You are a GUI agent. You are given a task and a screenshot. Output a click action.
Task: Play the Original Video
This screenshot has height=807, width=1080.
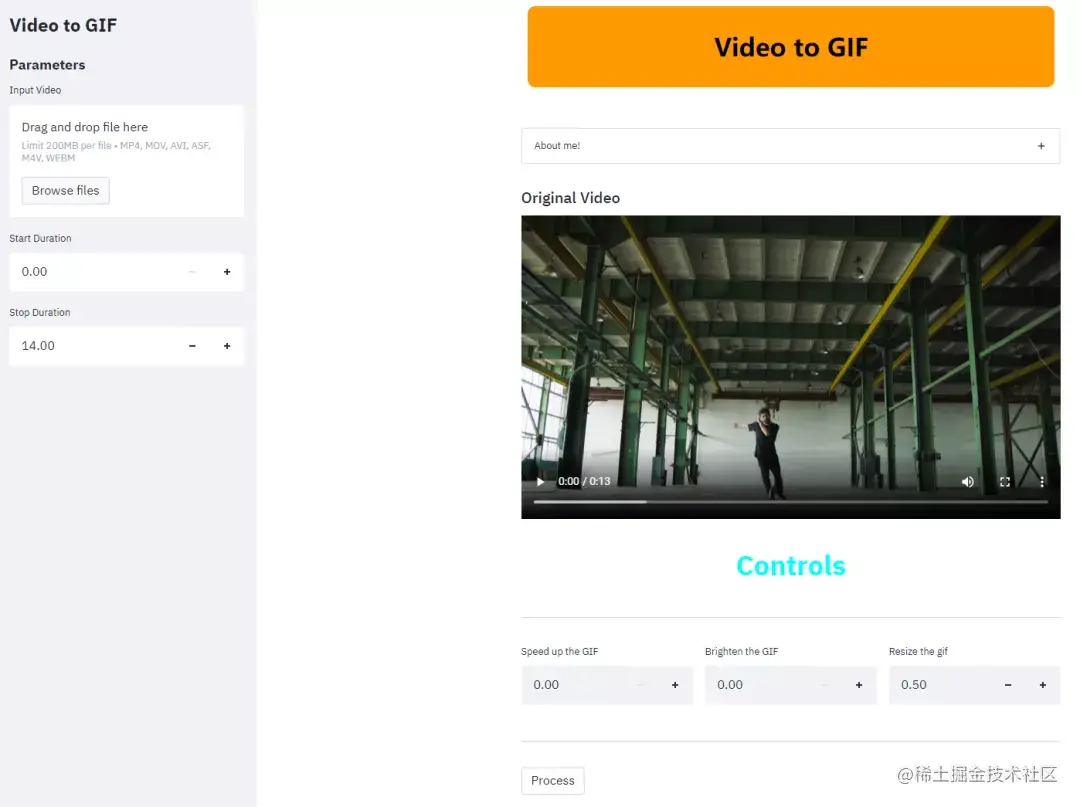[x=540, y=481]
